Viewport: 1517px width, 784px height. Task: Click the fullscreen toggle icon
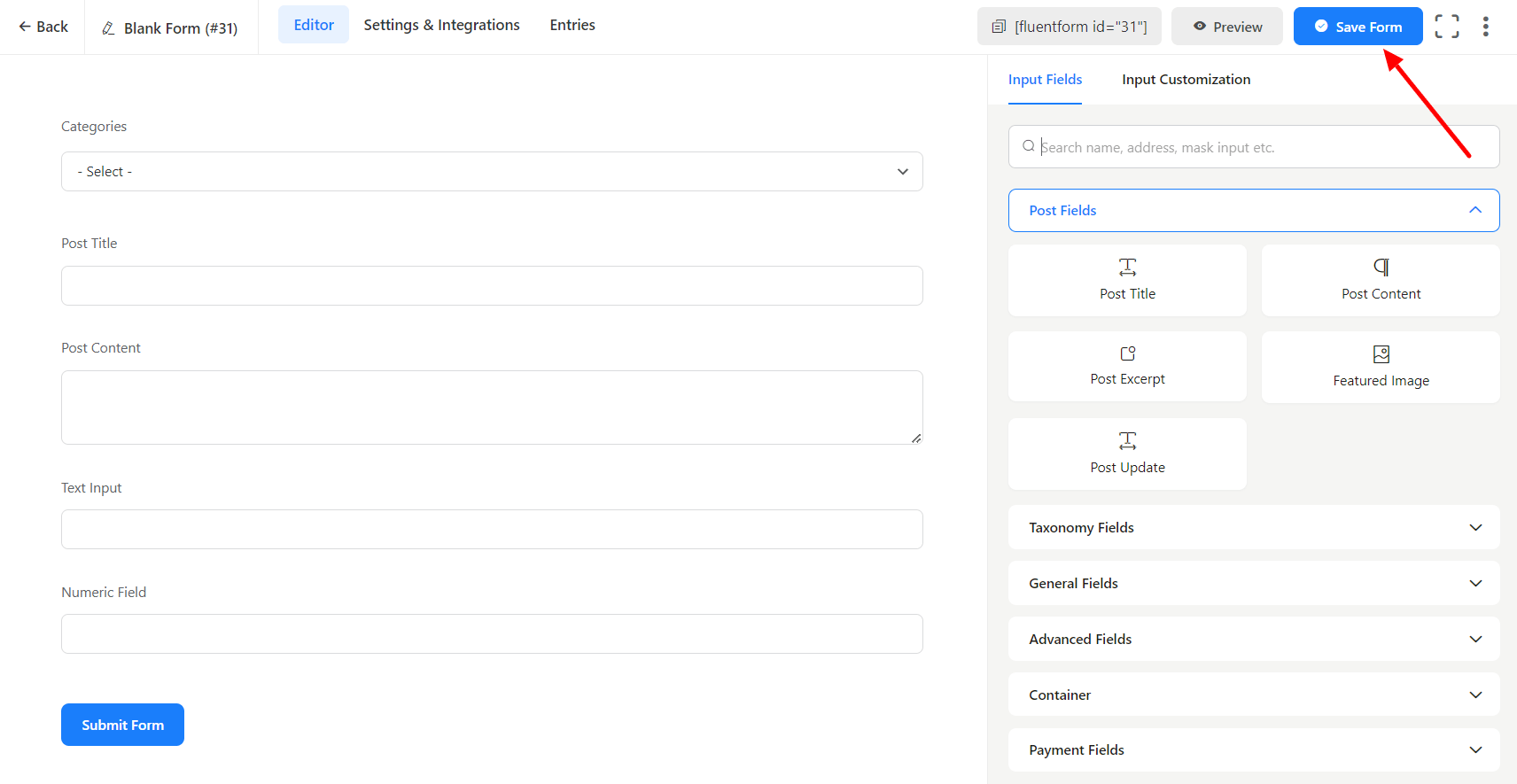(1446, 27)
